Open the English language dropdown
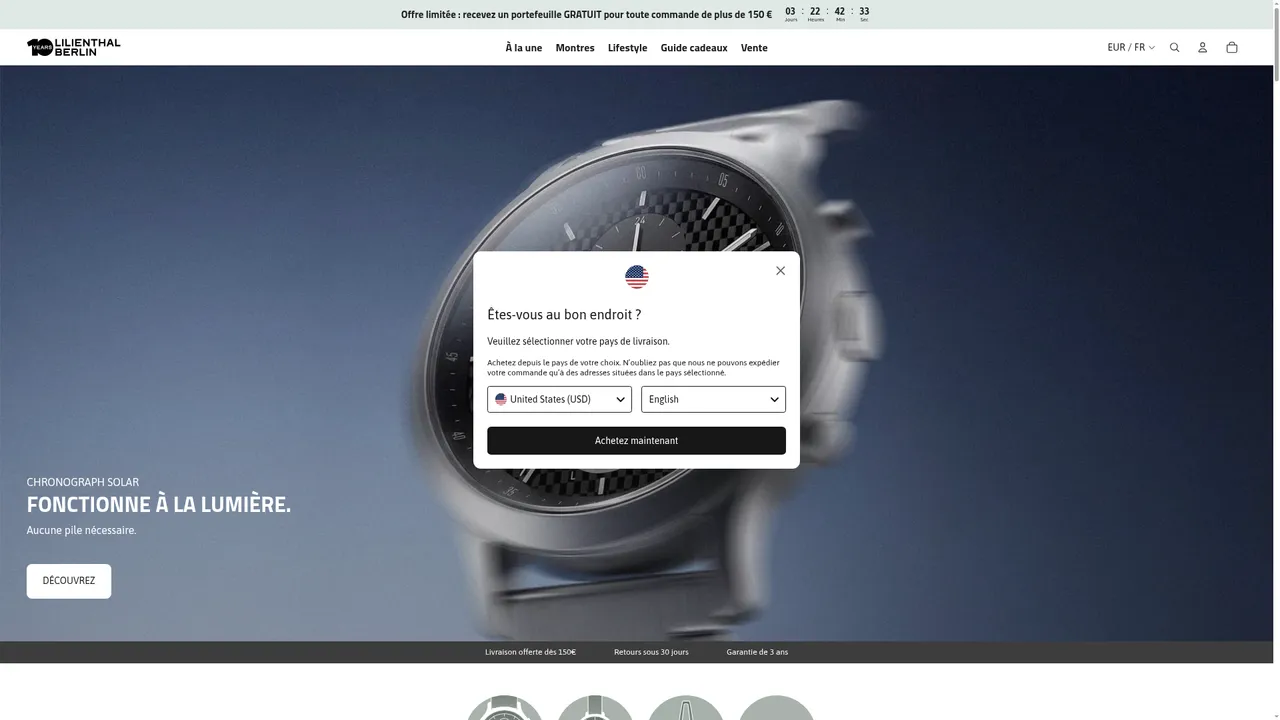 [713, 399]
